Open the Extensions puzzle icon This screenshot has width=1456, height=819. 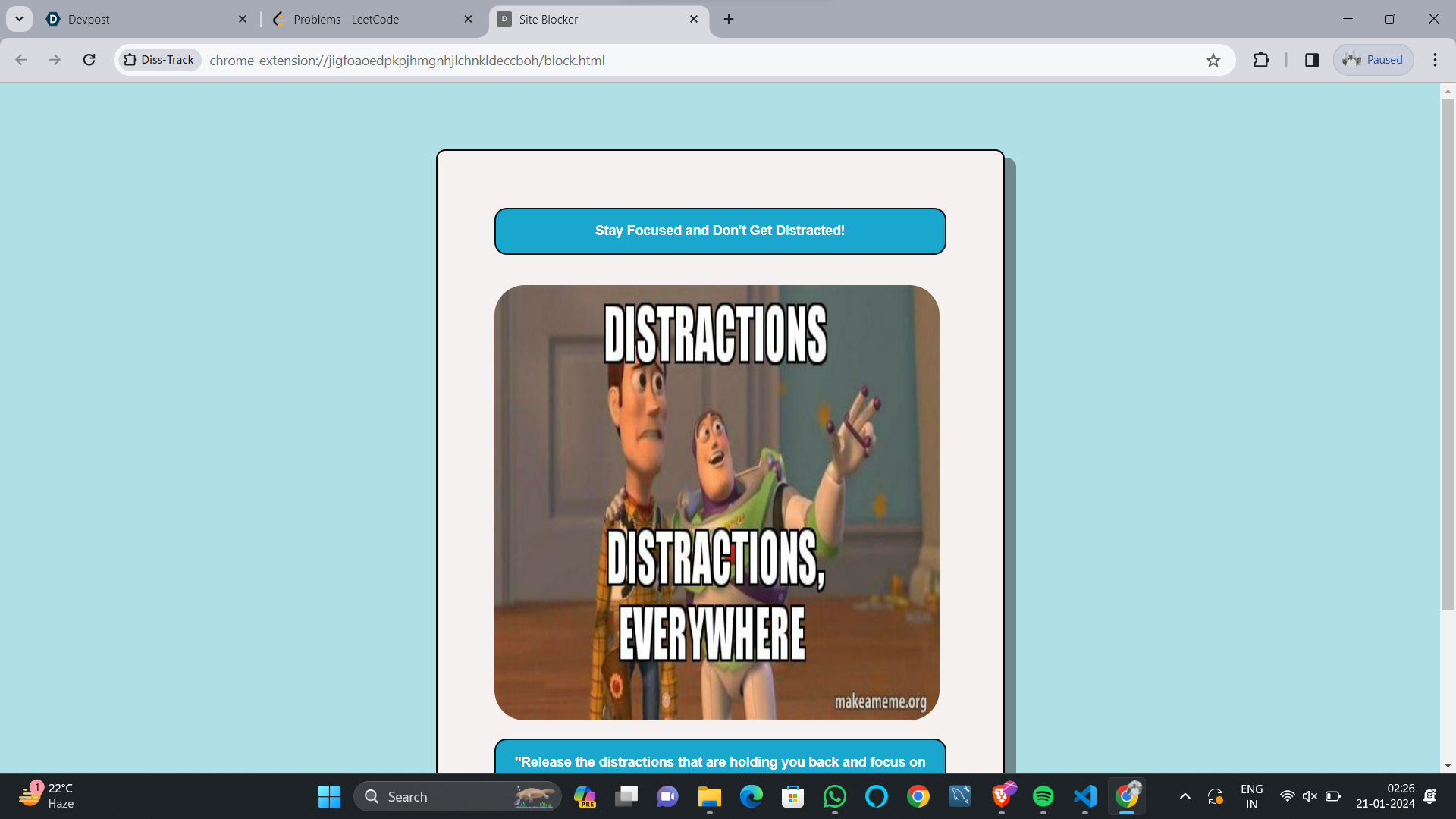click(x=1261, y=60)
